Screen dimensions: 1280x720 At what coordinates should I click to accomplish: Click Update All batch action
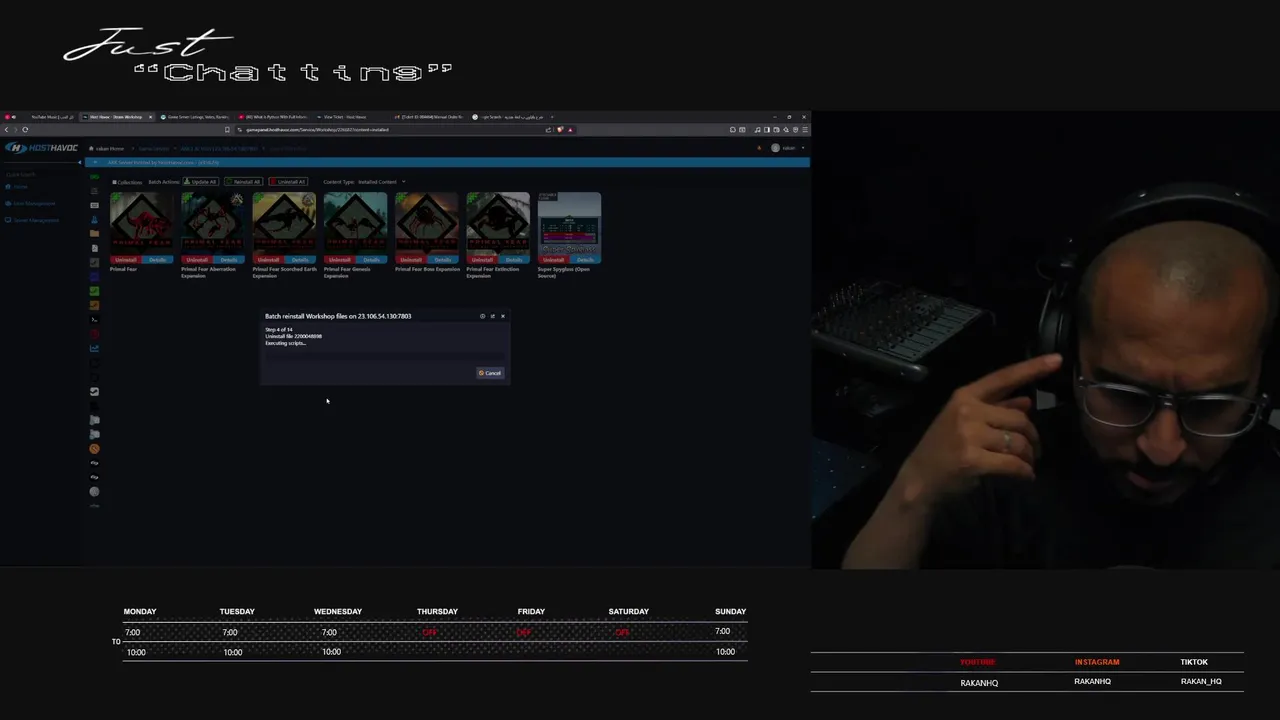point(200,182)
